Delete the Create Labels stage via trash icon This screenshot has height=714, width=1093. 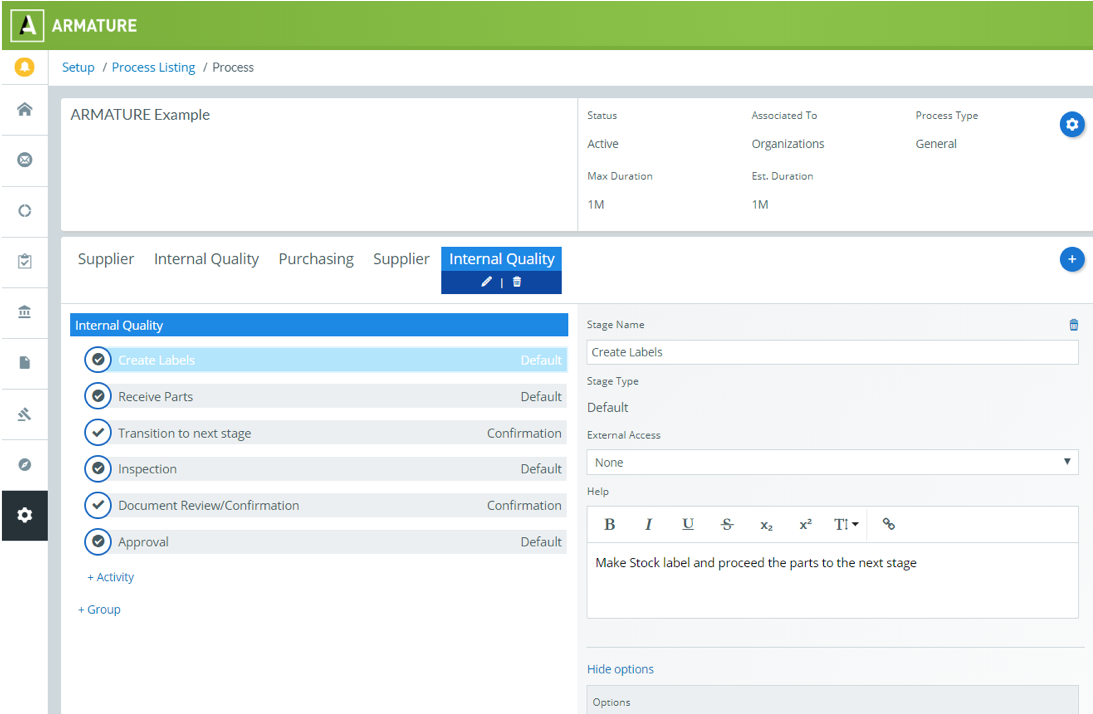(1073, 324)
